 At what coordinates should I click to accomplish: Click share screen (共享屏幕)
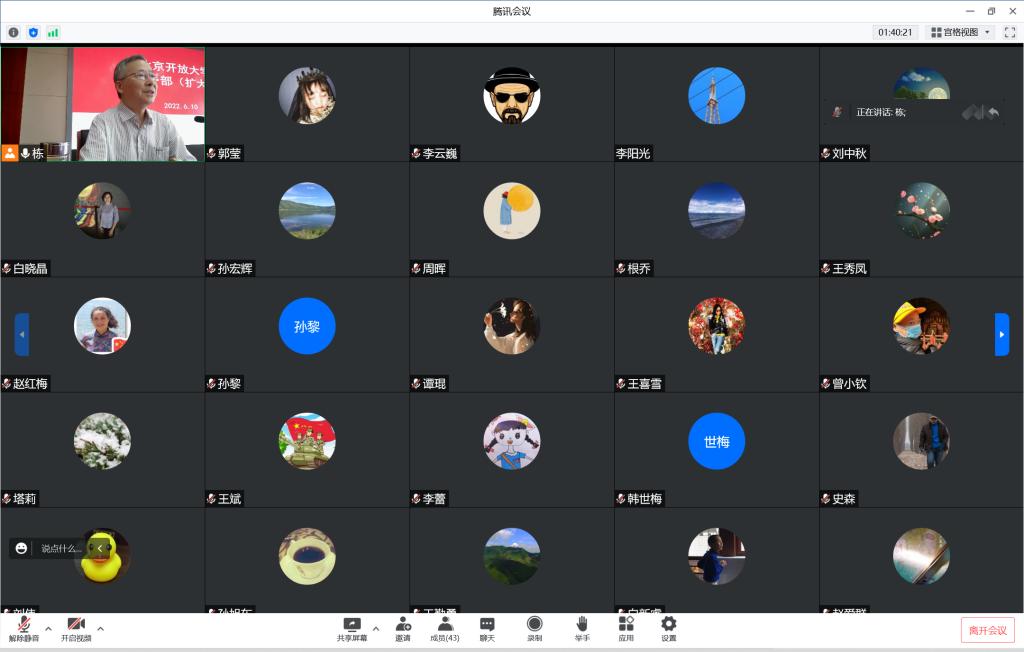tap(352, 628)
